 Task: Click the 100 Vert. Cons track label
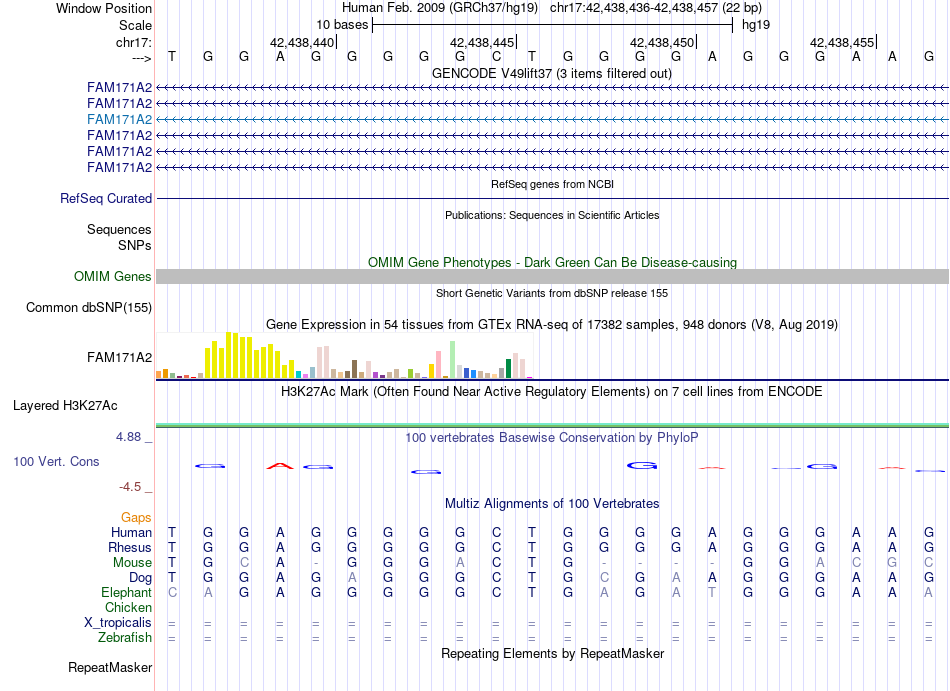coord(56,461)
